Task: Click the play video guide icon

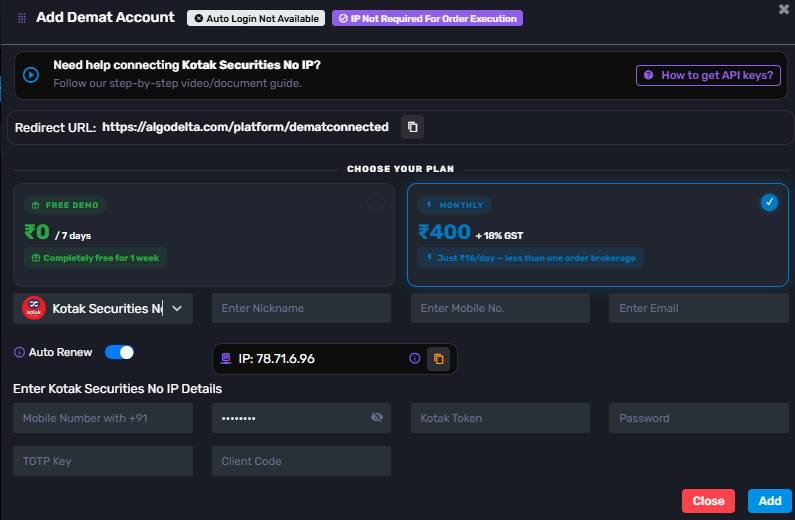Action: tap(31, 75)
